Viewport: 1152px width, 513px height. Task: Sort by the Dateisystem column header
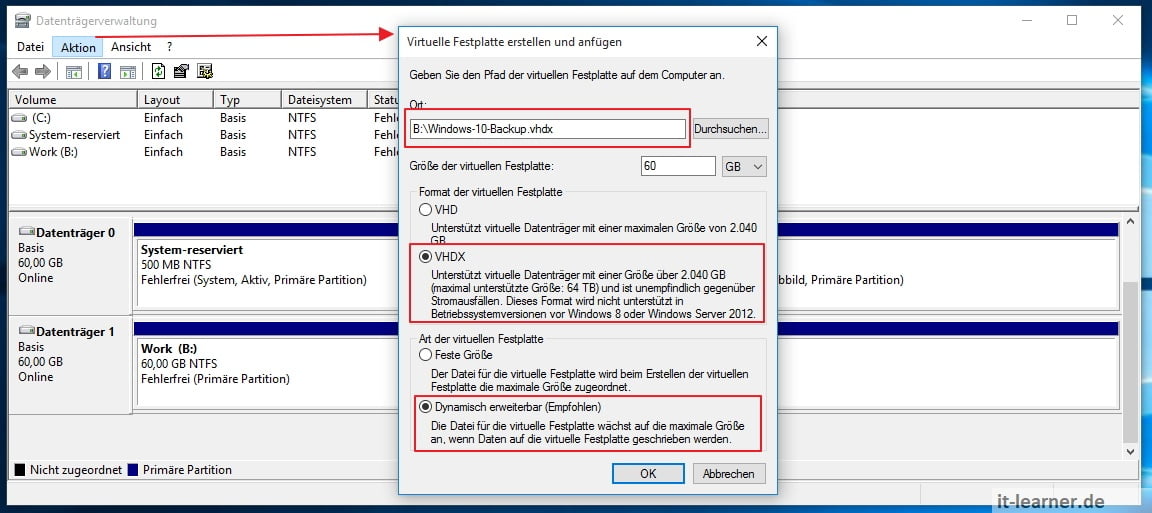tap(324, 99)
